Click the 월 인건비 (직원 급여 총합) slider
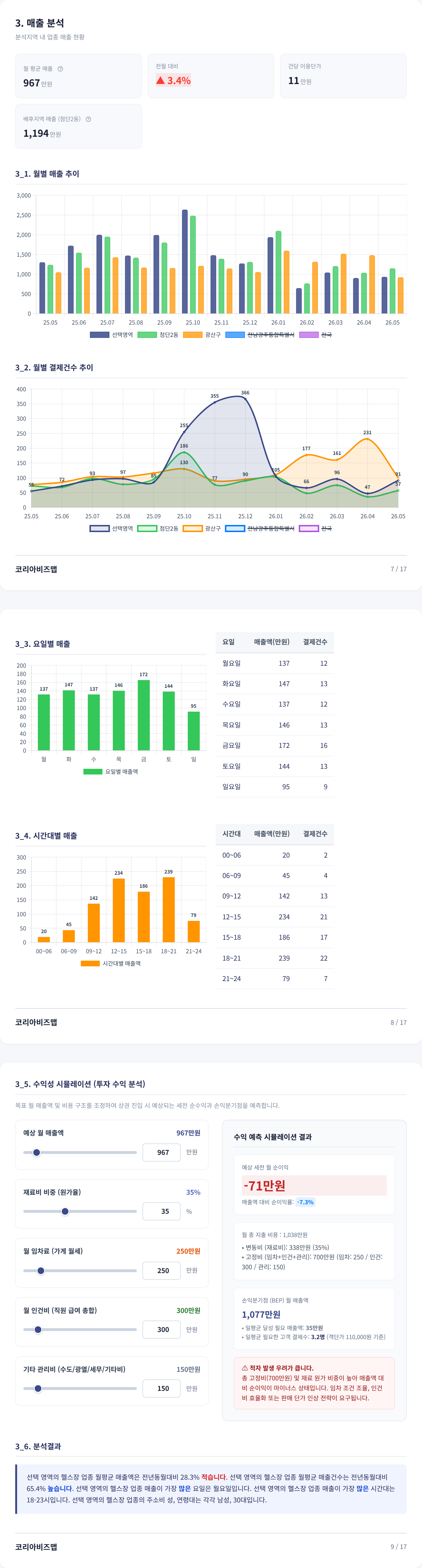This screenshot has height=1568, width=422. pyautogui.click(x=80, y=1329)
